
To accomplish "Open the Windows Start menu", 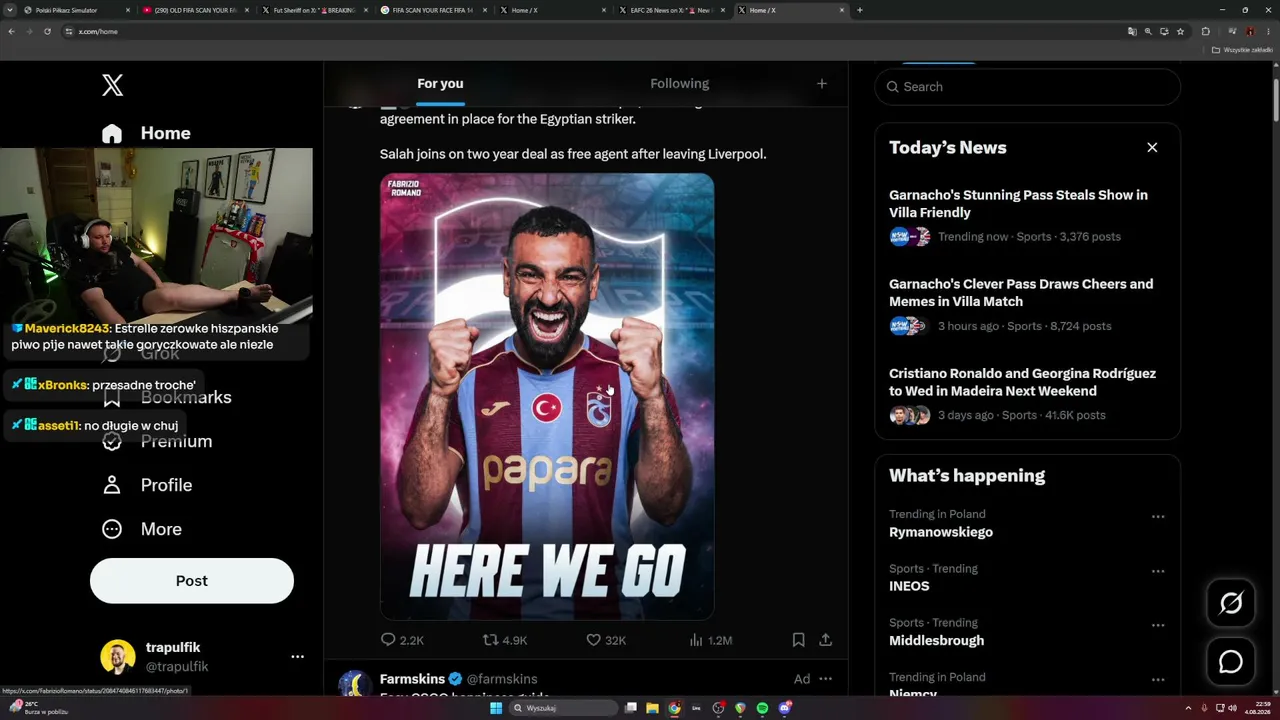I will 495,708.
